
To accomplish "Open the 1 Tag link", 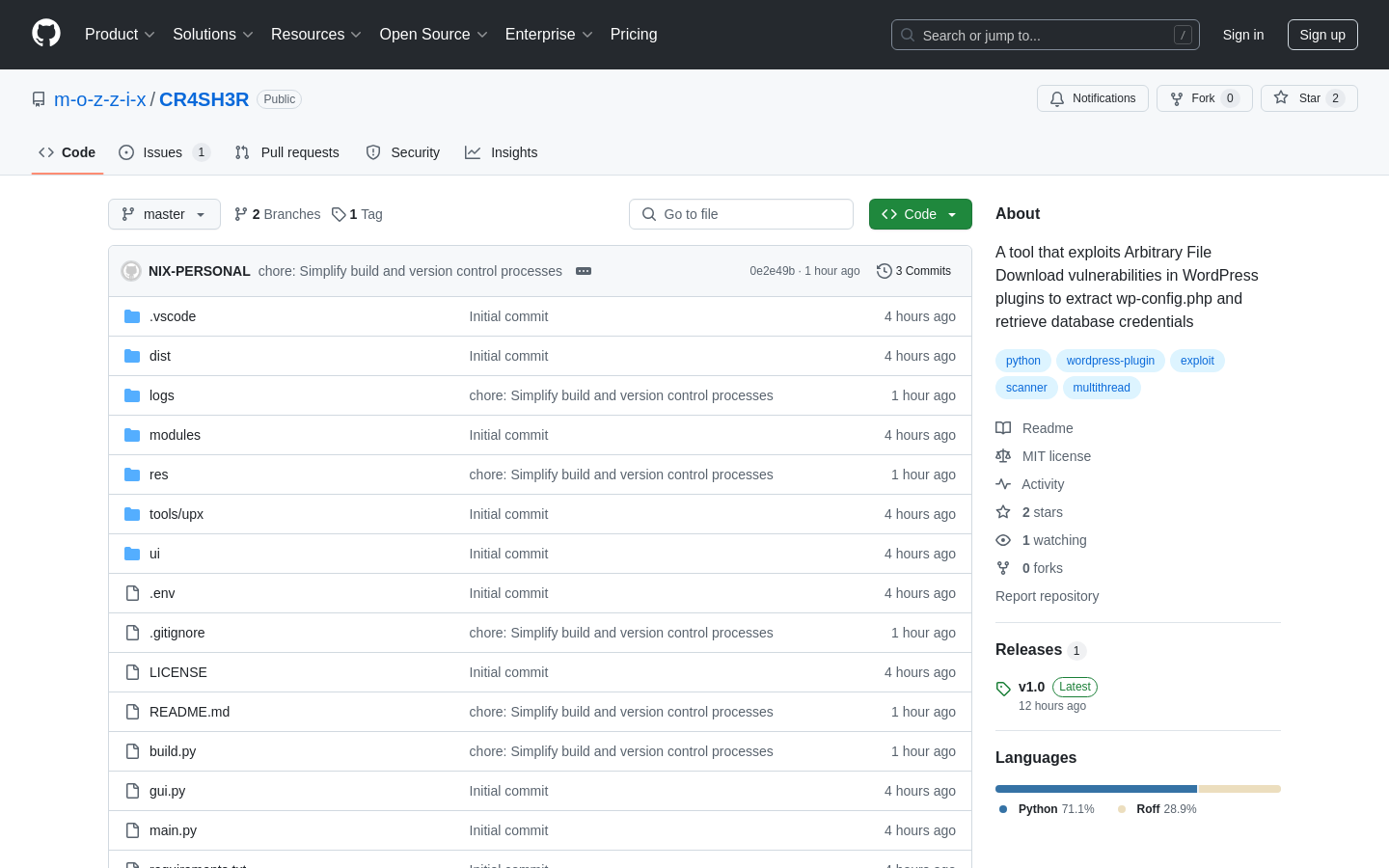I will pyautogui.click(x=357, y=214).
